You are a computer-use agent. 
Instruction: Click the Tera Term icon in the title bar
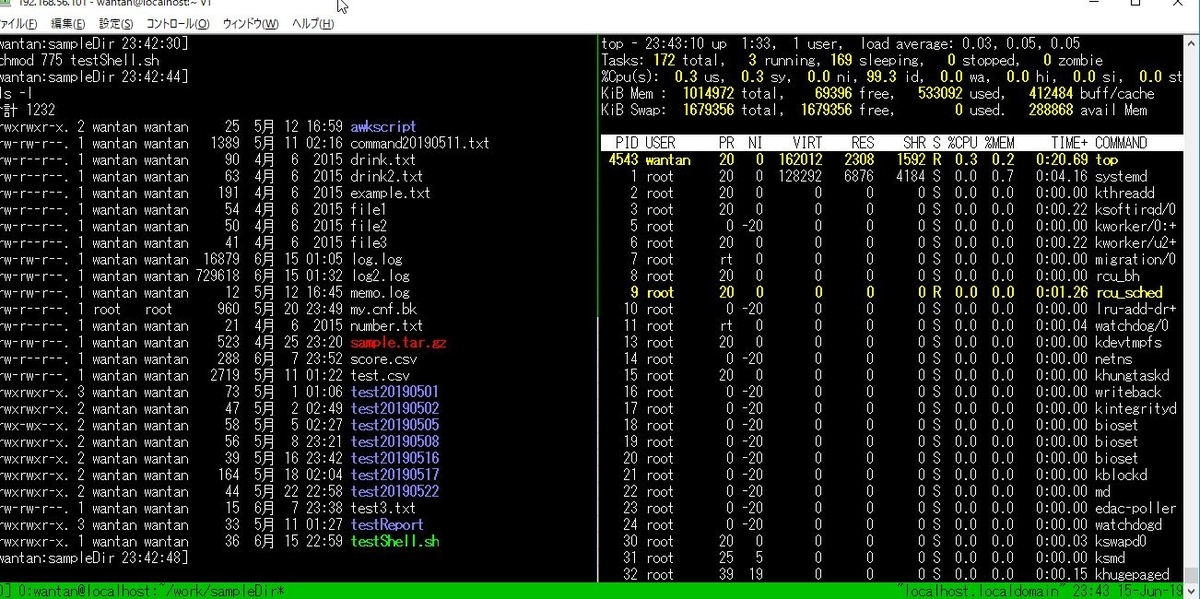(8, 5)
